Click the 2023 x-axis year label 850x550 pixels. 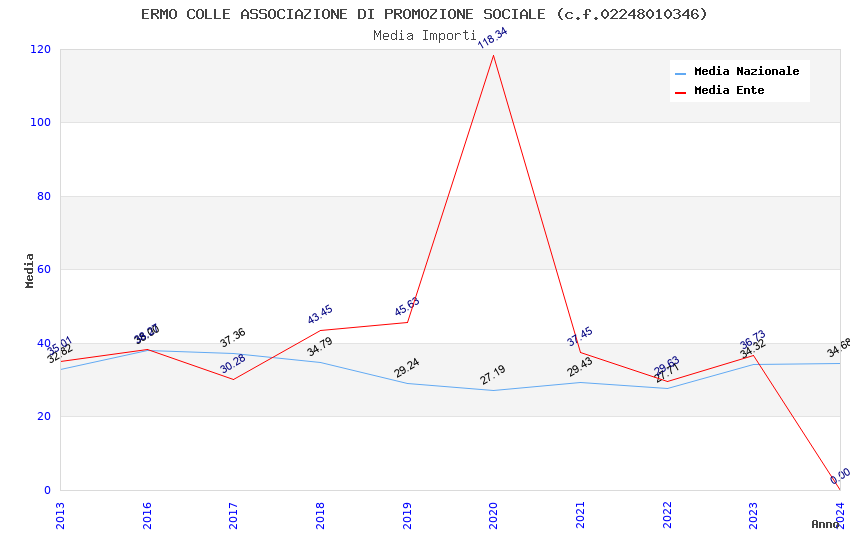click(x=753, y=516)
